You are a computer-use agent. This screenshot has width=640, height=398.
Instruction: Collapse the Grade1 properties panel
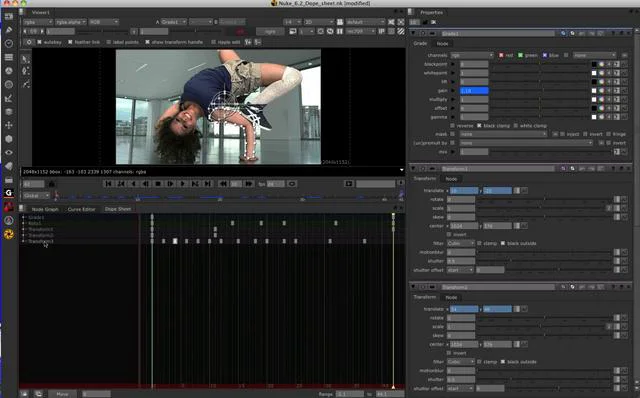(x=413, y=33)
